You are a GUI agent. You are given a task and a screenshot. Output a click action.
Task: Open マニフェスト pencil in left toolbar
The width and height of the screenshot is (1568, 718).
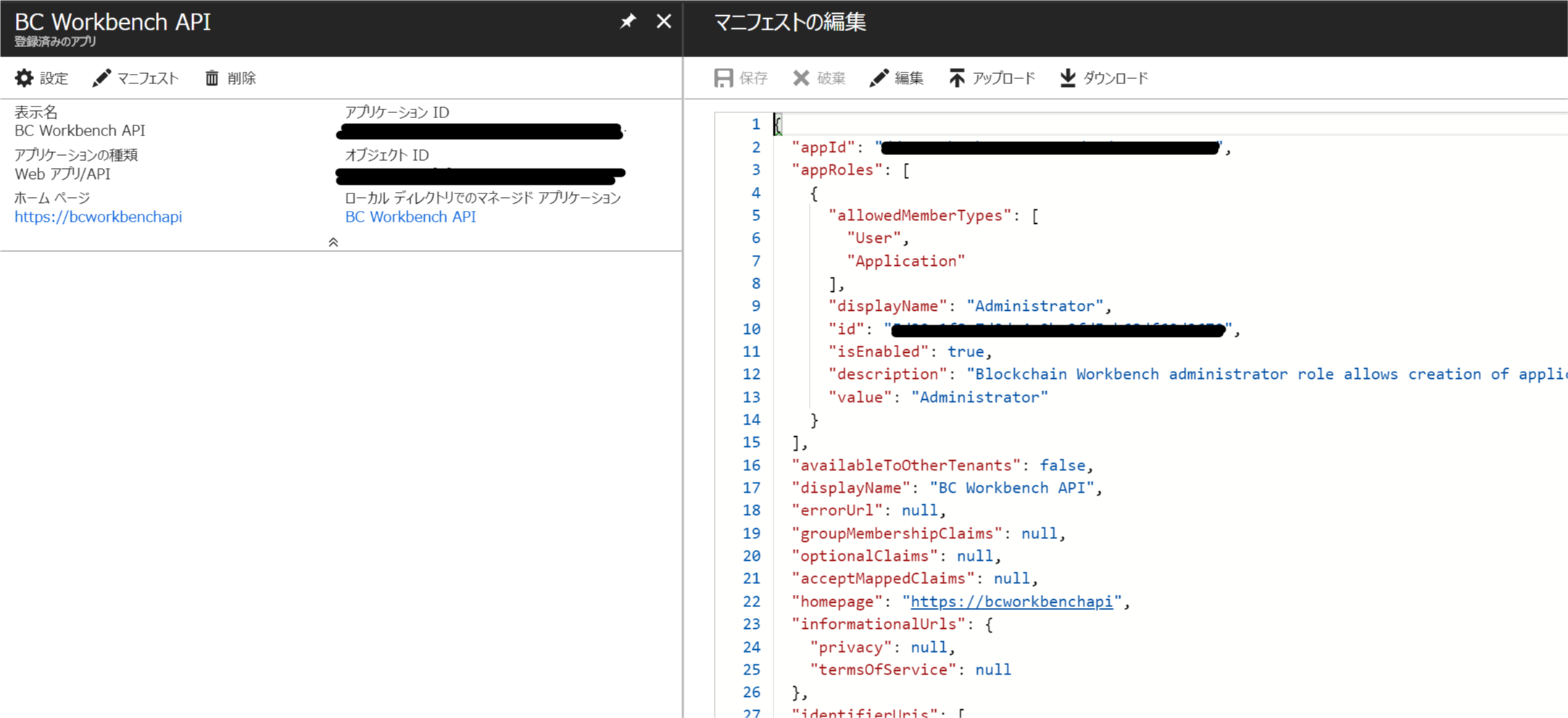(x=101, y=78)
